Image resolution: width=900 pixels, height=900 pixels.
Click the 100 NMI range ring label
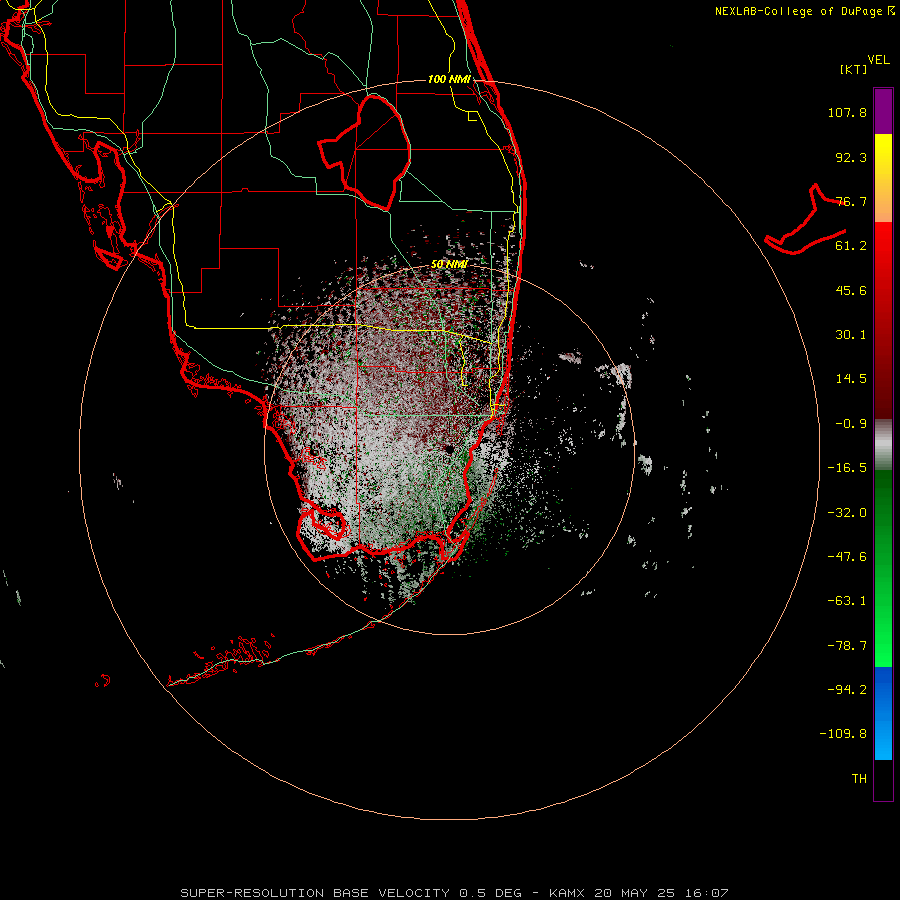tap(449, 79)
